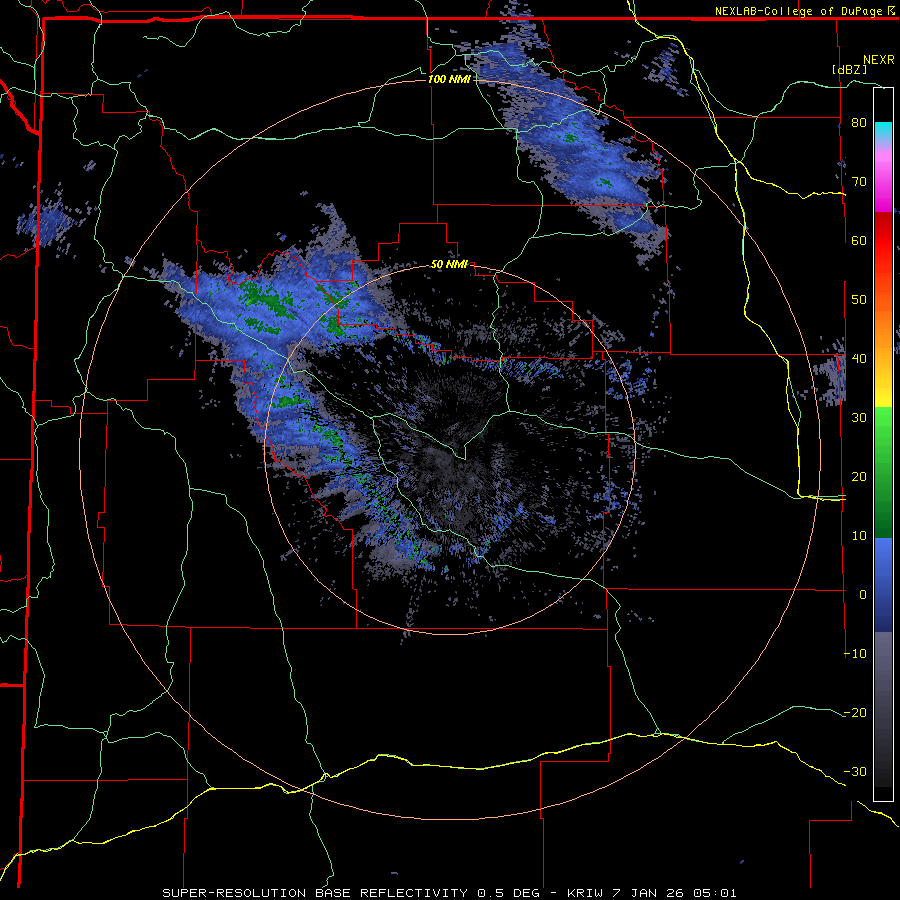900x900 pixels.
Task: Click the -30 dBZ scale value
Action: click(855, 771)
